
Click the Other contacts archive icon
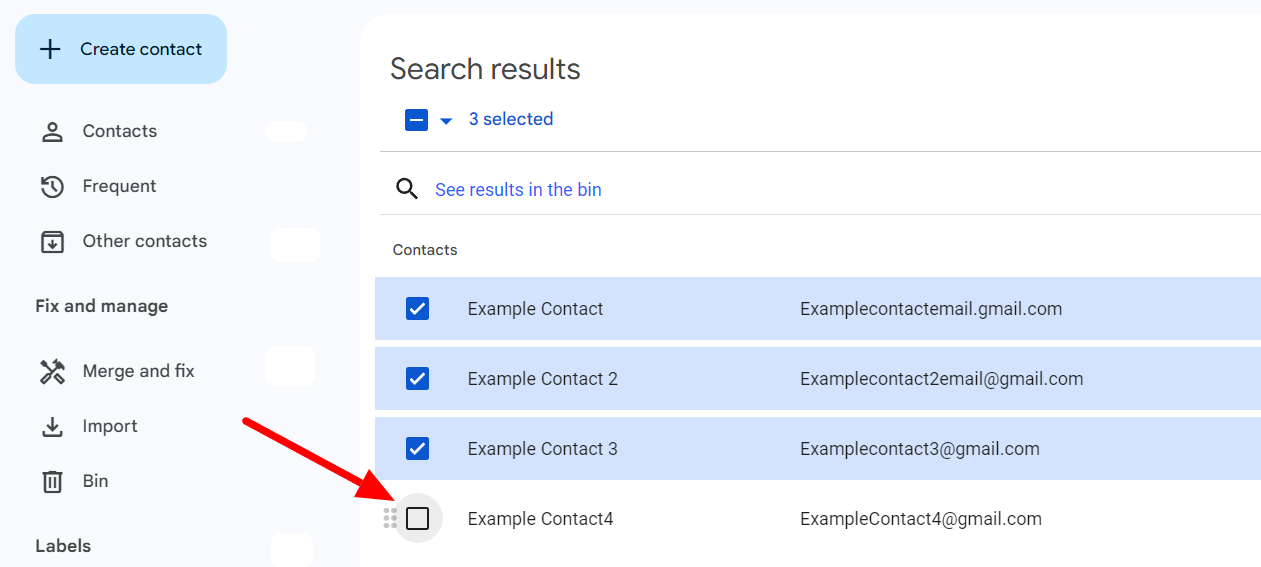pos(51,241)
